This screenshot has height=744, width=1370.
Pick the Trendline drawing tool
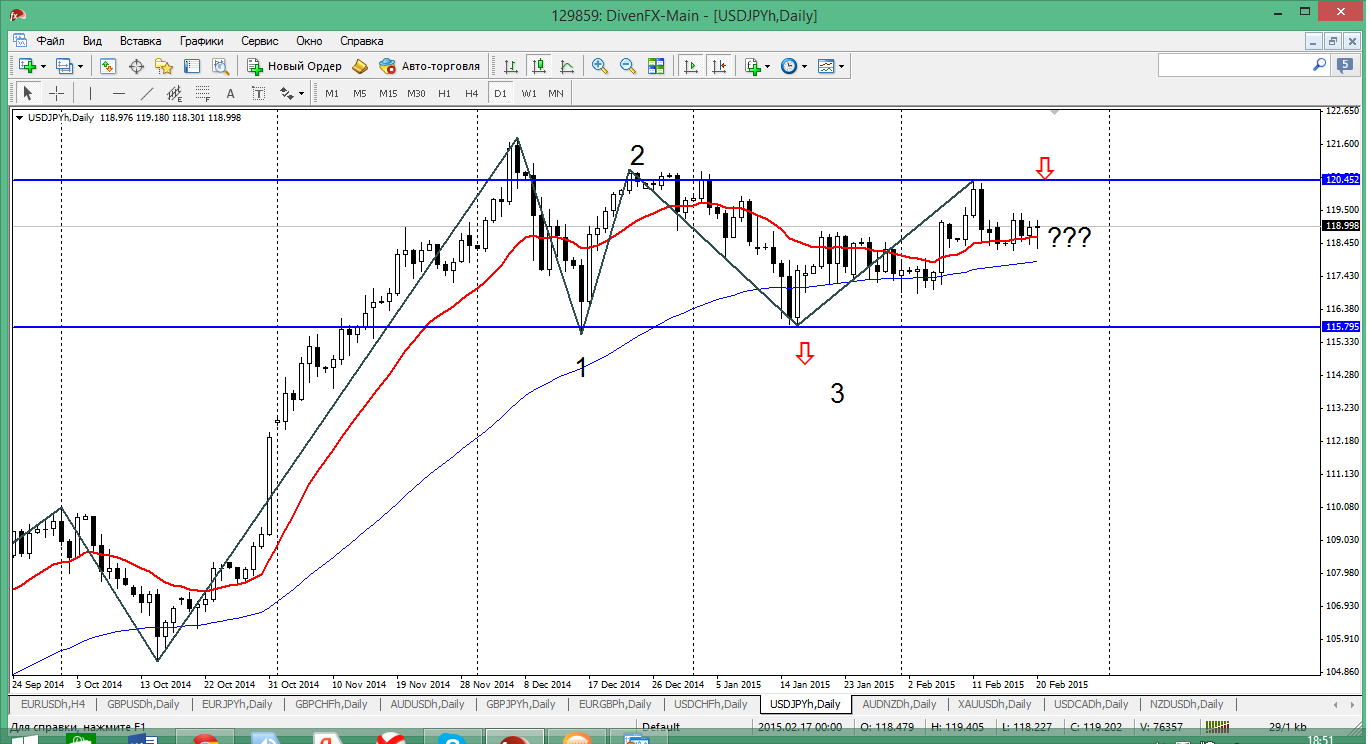point(147,93)
